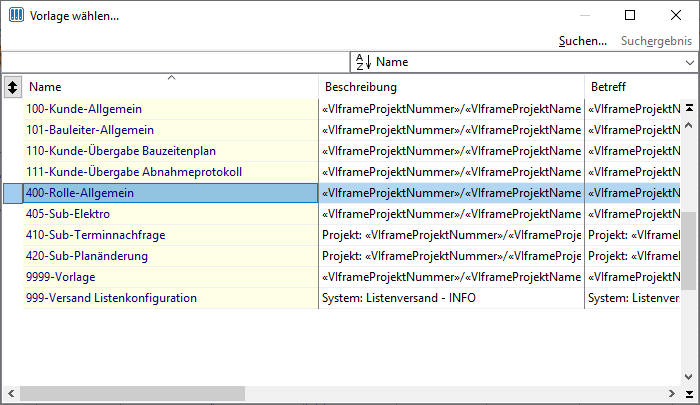Click the app icon in title bar
The image size is (700, 405).
[x=16, y=15]
